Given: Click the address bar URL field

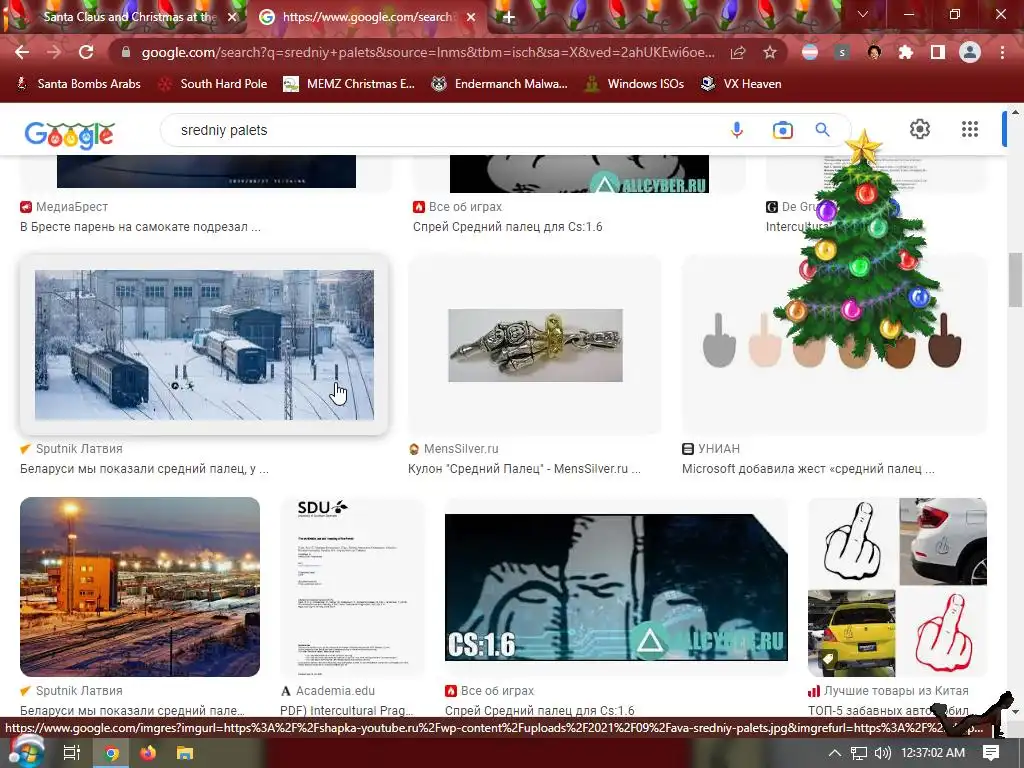Looking at the screenshot, I should (428, 52).
